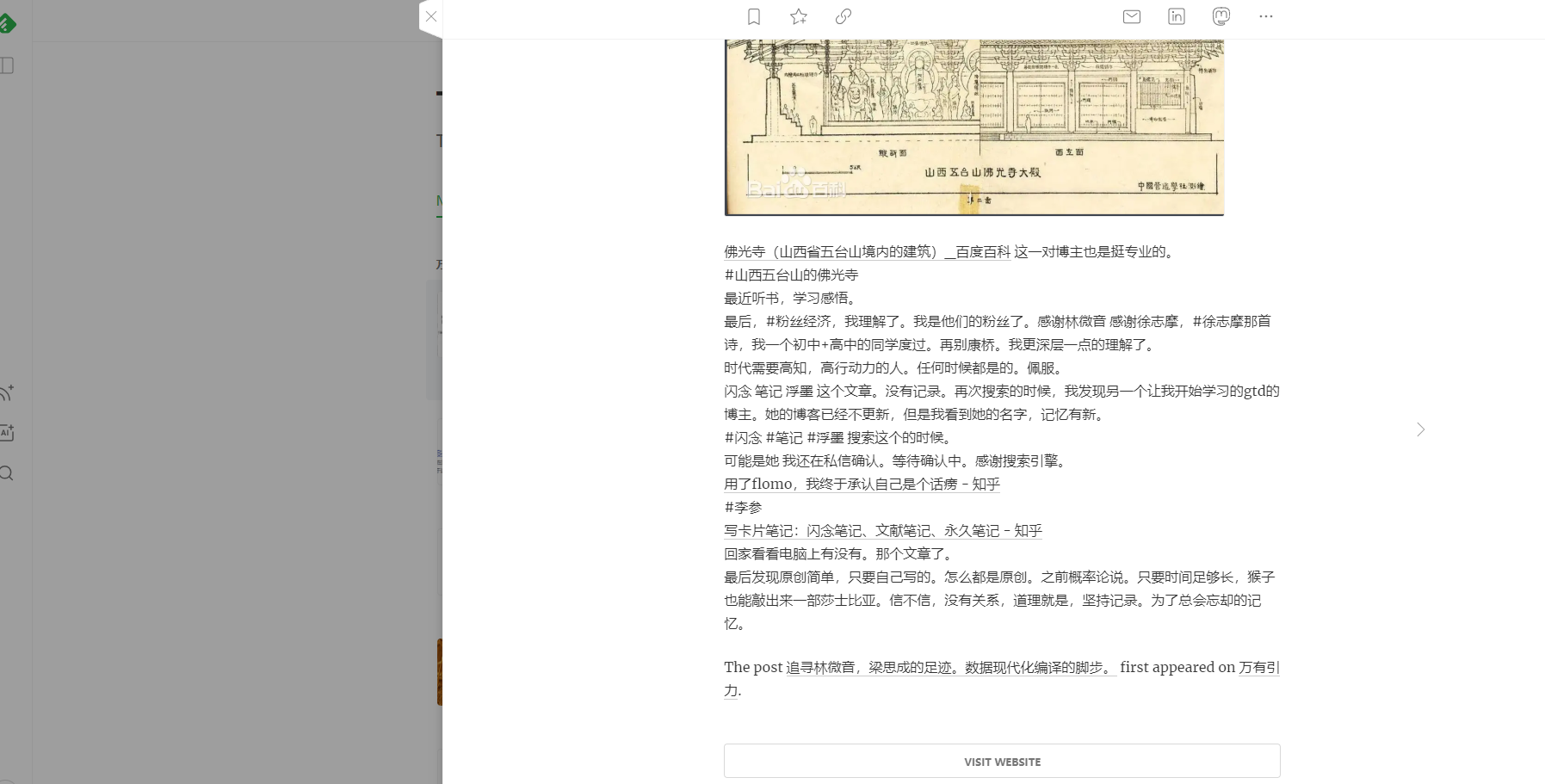Viewport: 1545px width, 784px height.
Task: Click the hashtag line #山西五台山的佛光寺
Action: point(791,275)
